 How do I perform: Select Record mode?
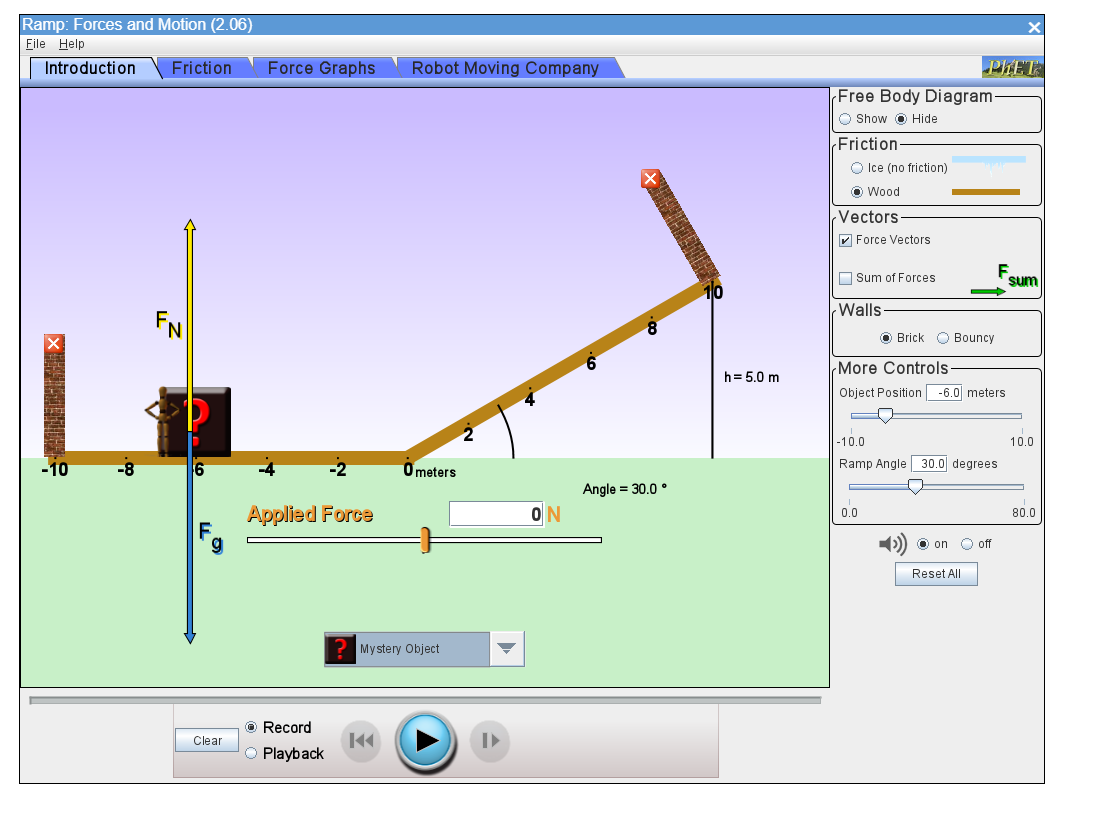251,728
